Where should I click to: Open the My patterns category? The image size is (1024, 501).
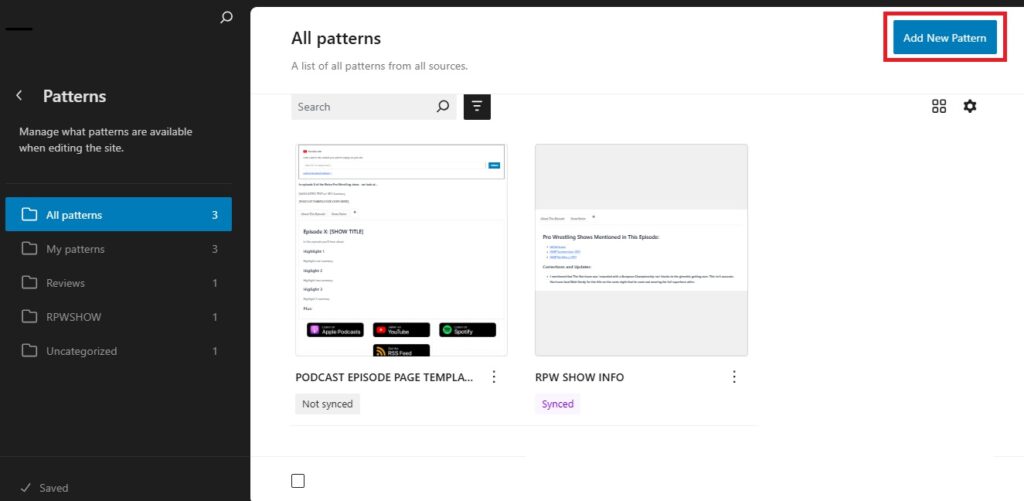click(118, 249)
